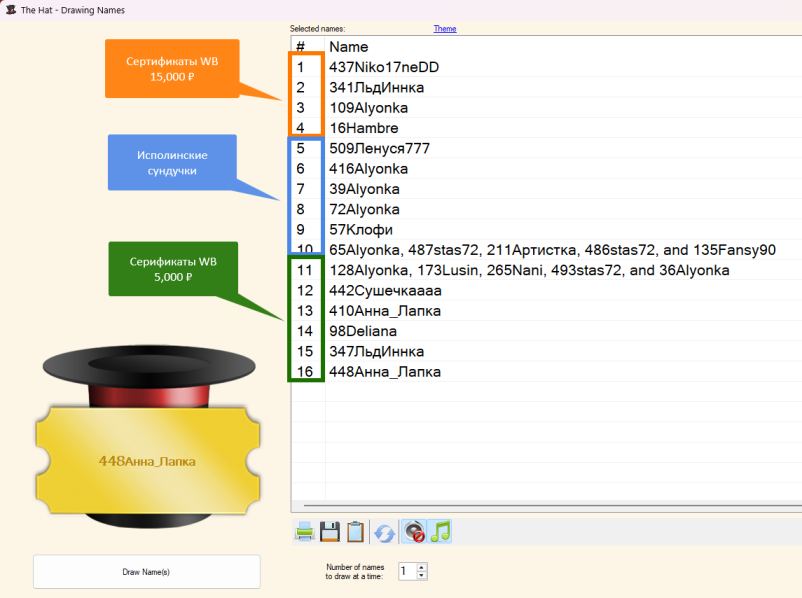Click the golden ticket showing 448Анна_Лапка
802x598 pixels.
click(147, 461)
